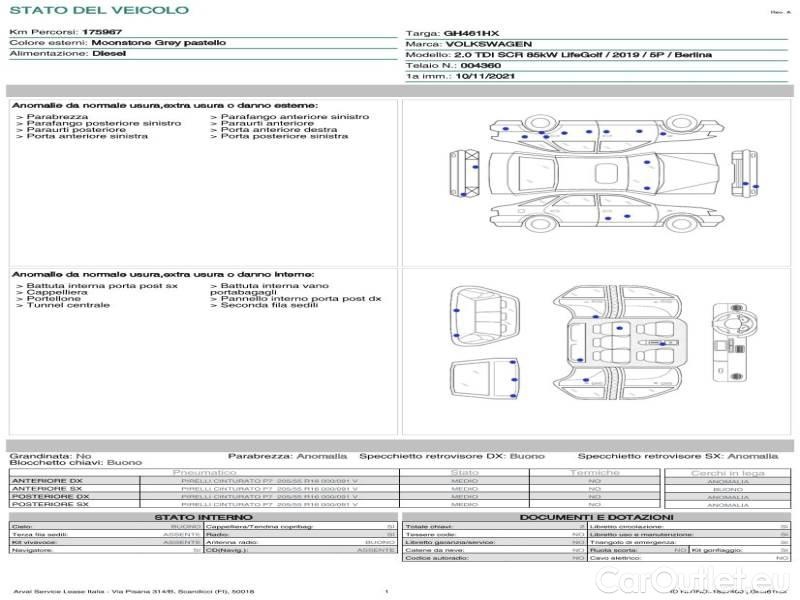Screen dimensions: 800x600
Task: Click the "Pneumatico" column header
Action: [x=205, y=473]
